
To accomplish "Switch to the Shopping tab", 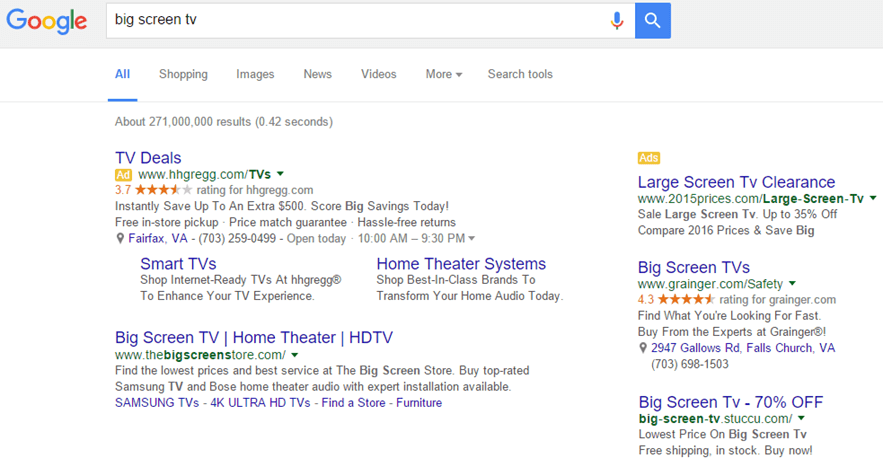I will point(183,74).
